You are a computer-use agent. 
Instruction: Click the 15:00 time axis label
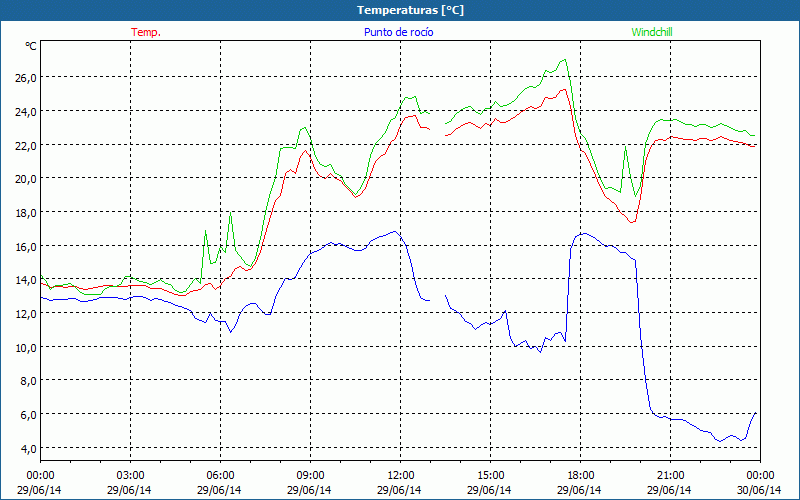490,476
